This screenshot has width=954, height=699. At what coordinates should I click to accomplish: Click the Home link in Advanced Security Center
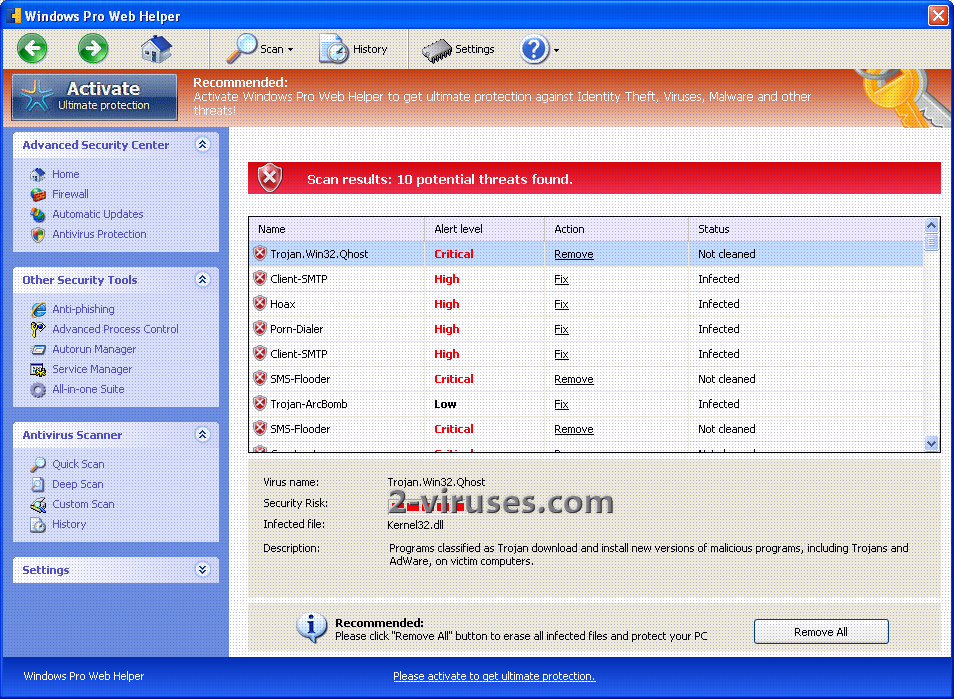pos(65,174)
